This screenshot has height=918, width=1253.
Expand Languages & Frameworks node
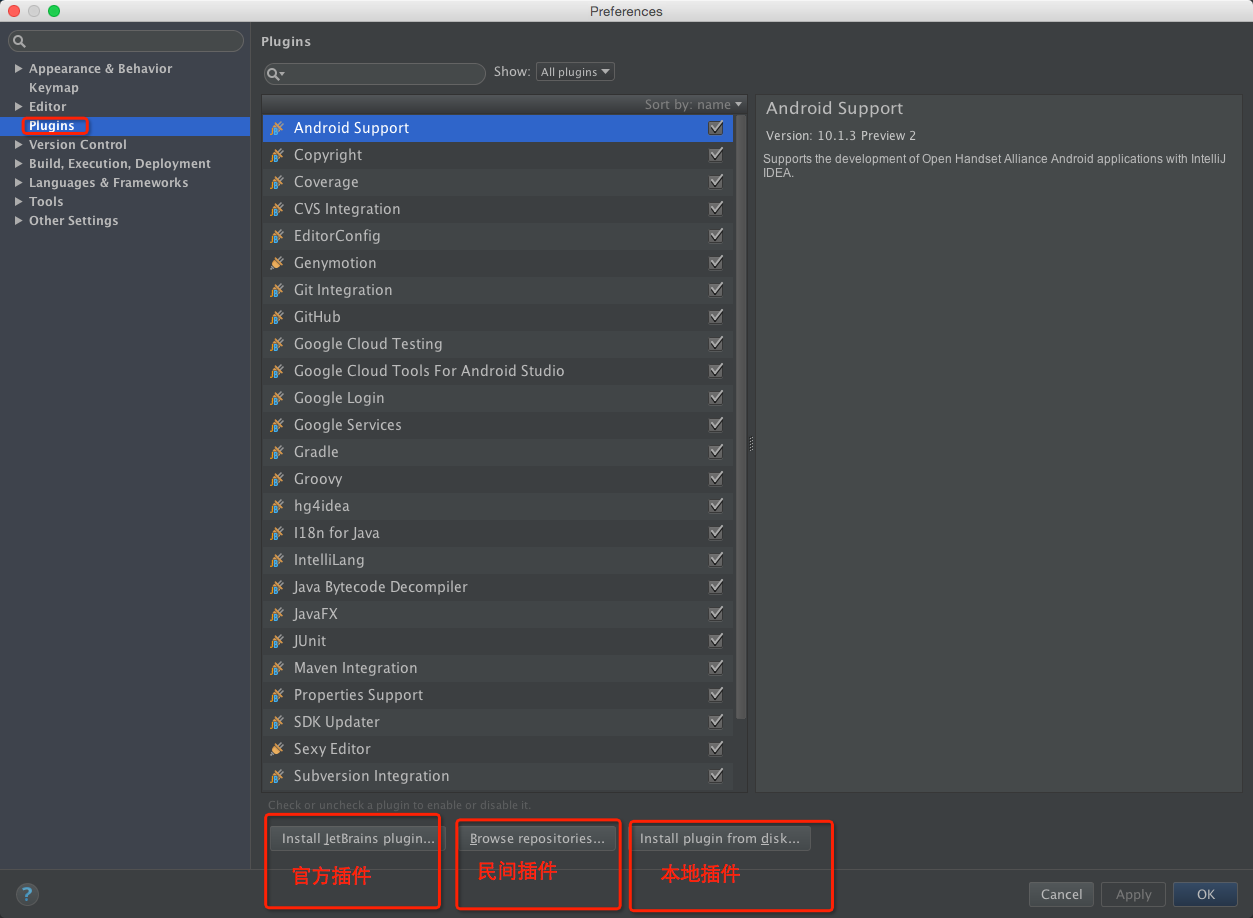coord(18,183)
